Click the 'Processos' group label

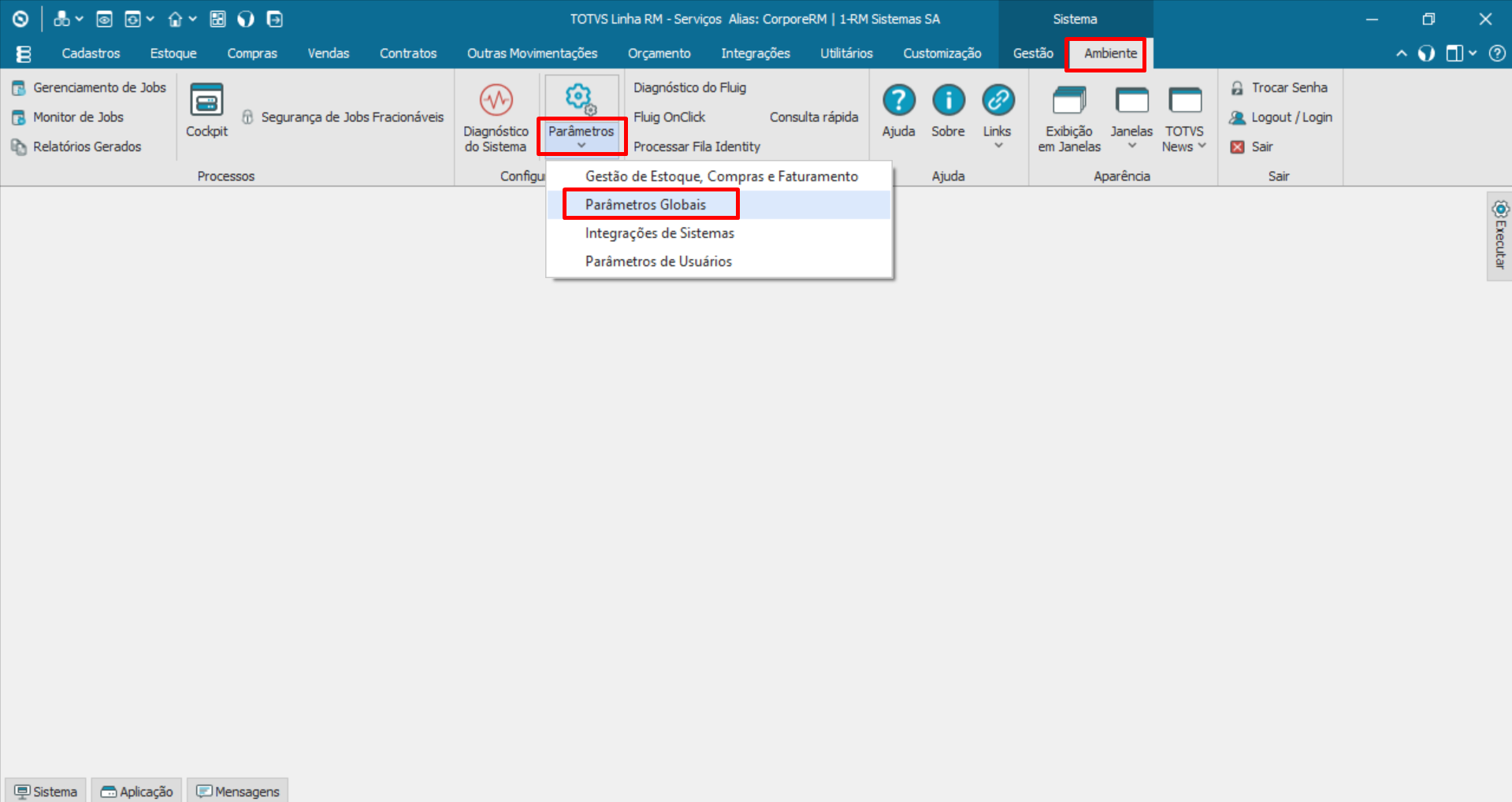click(x=226, y=176)
